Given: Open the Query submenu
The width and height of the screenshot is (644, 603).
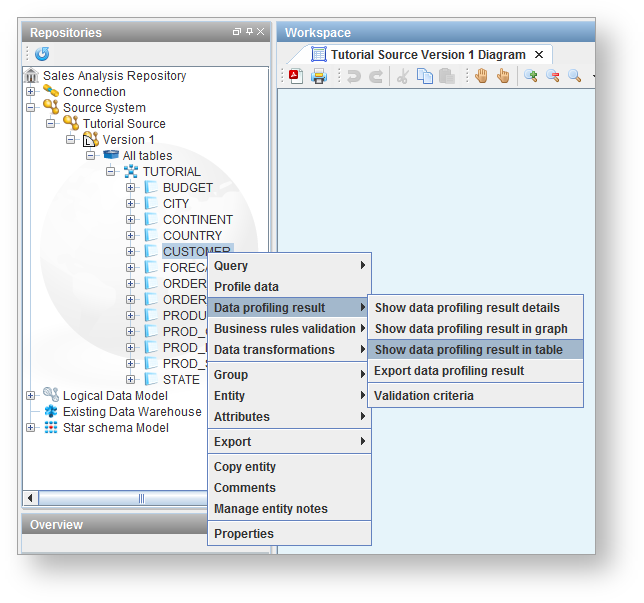Looking at the screenshot, I should pos(290,266).
